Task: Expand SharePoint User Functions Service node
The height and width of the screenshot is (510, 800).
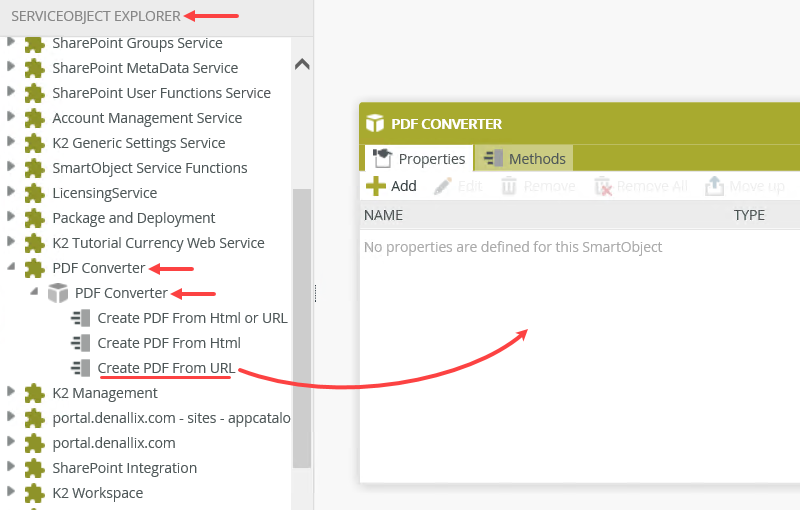Action: tap(11, 91)
